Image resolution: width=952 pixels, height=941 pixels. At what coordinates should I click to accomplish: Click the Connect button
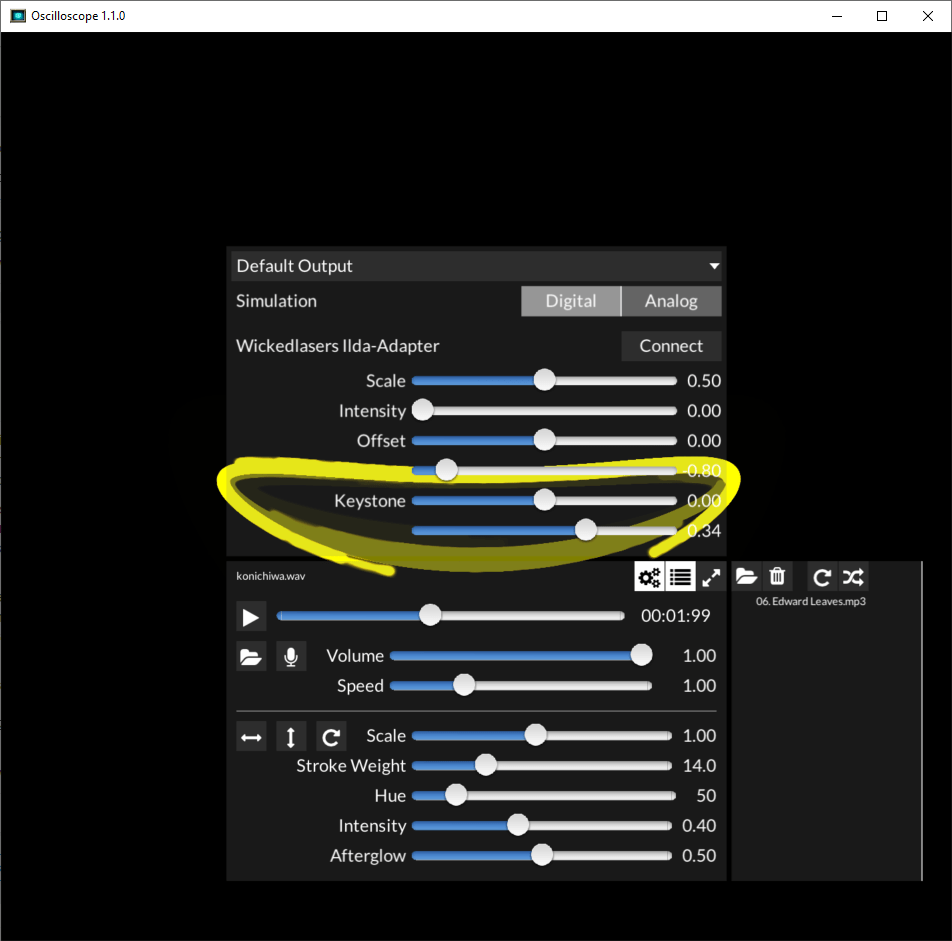672,346
